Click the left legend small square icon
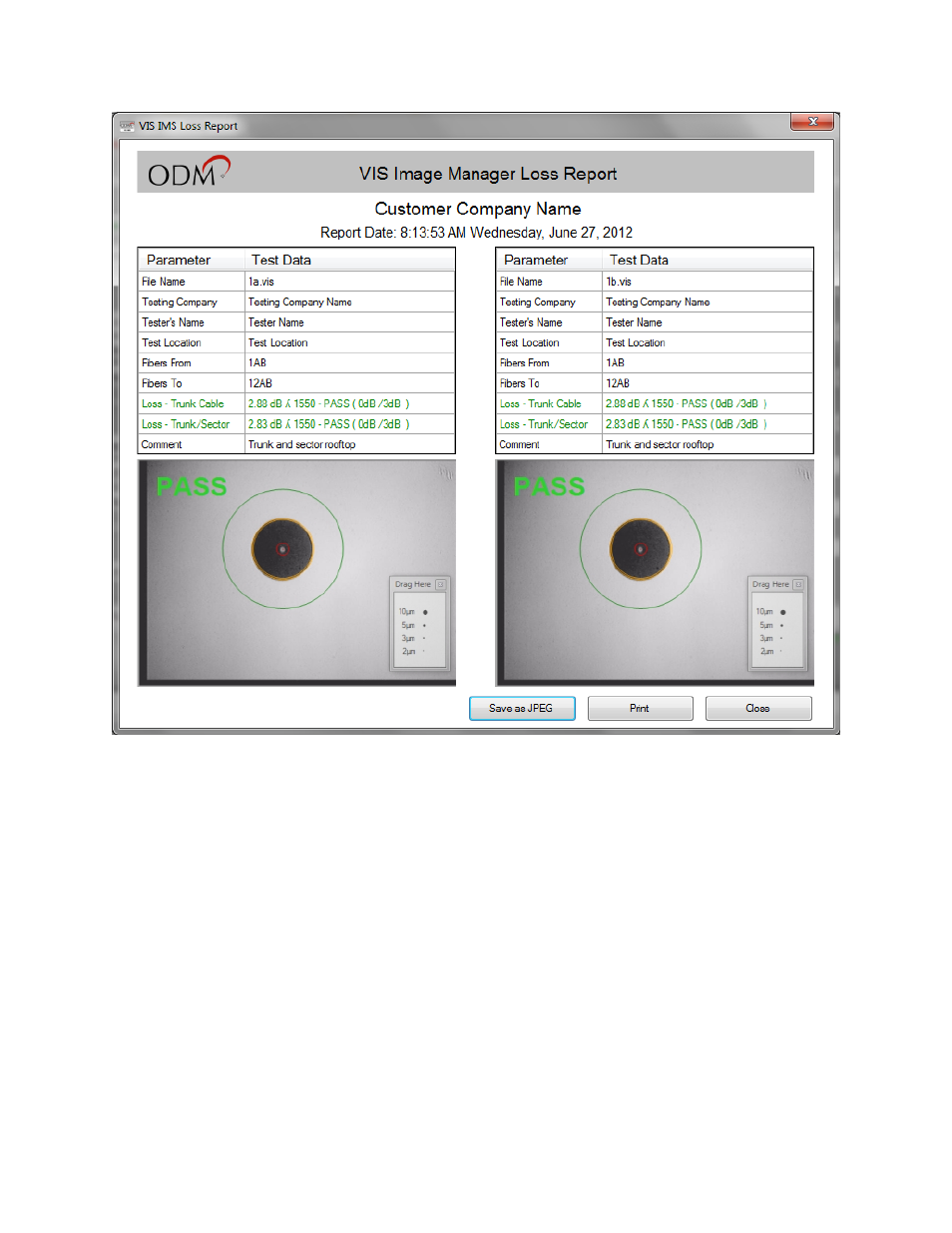The image size is (952, 1233). tap(440, 584)
